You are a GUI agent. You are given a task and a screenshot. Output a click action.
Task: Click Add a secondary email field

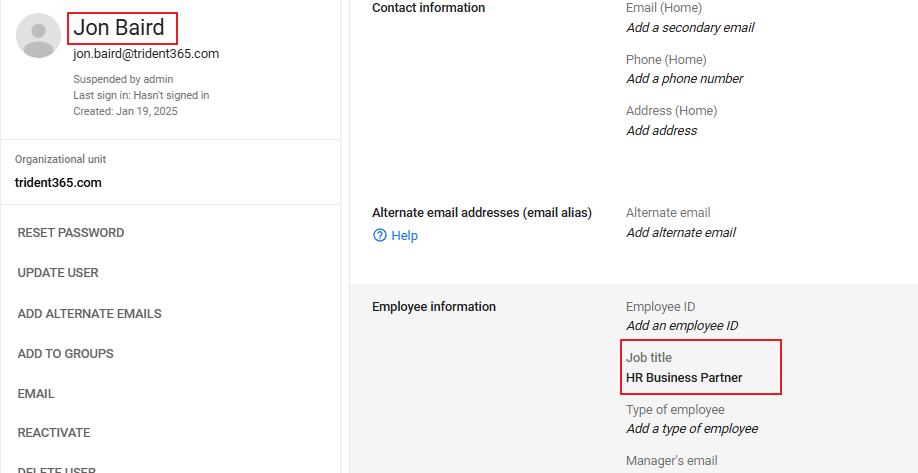point(690,28)
